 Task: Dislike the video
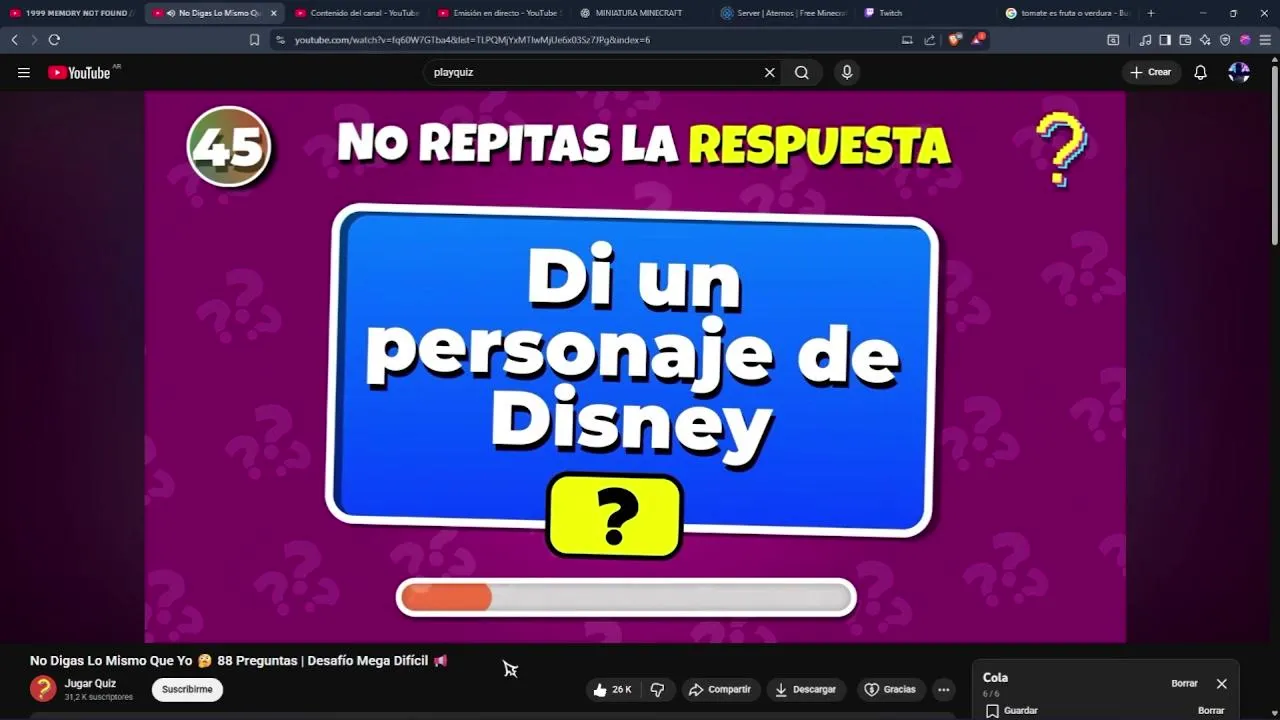pyautogui.click(x=657, y=689)
